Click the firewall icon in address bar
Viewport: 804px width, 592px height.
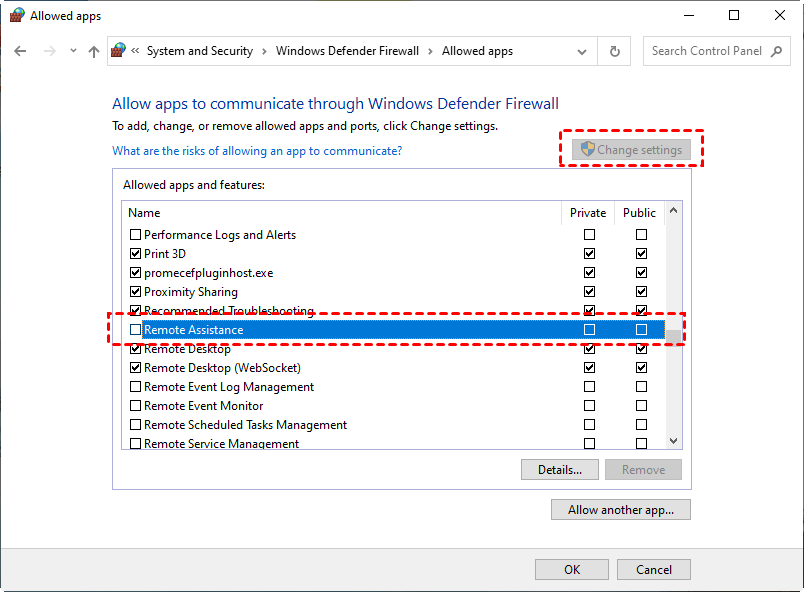point(118,50)
